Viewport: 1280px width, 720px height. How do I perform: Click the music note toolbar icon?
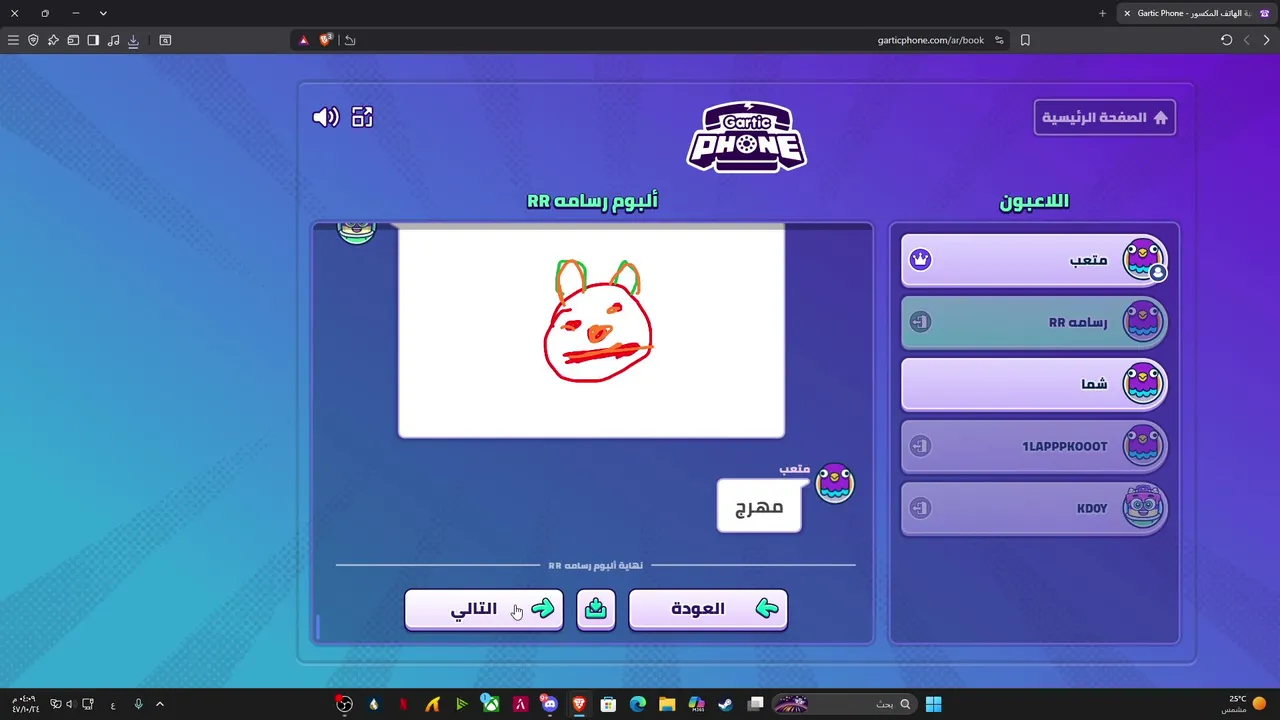113,40
